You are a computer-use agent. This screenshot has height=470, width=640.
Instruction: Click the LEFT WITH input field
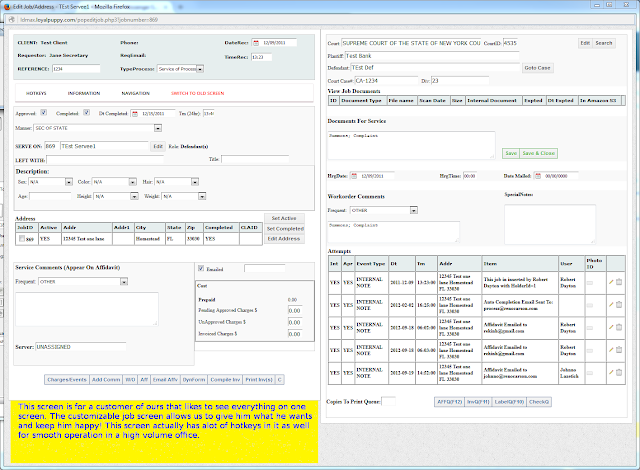105,160
